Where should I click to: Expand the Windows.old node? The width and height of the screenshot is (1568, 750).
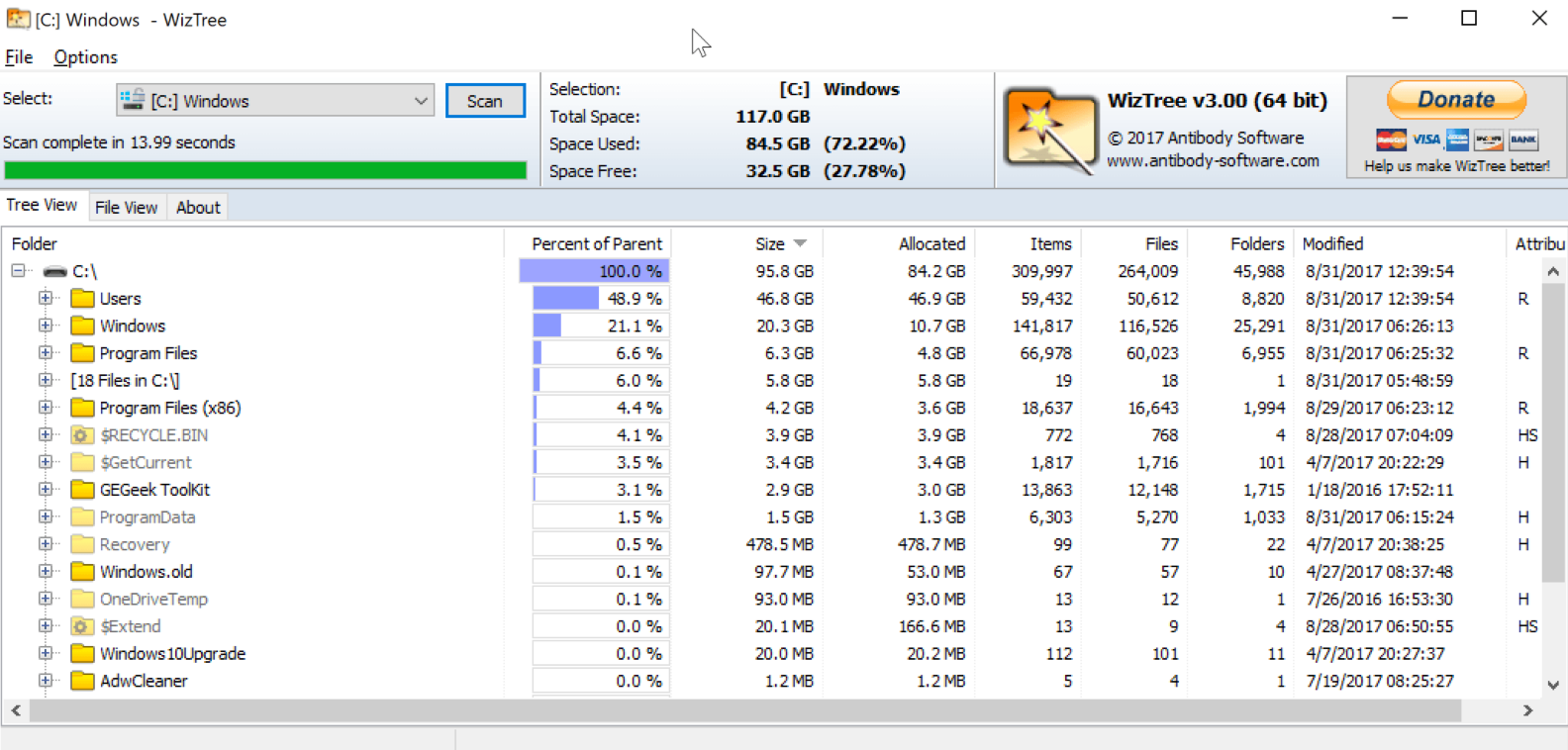click(x=46, y=572)
